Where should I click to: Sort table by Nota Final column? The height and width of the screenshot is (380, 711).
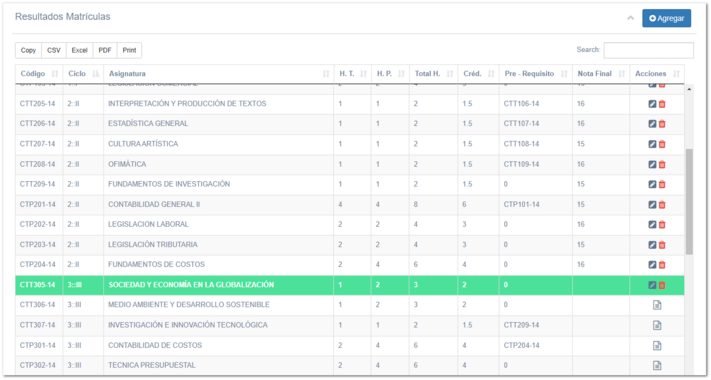pos(601,73)
